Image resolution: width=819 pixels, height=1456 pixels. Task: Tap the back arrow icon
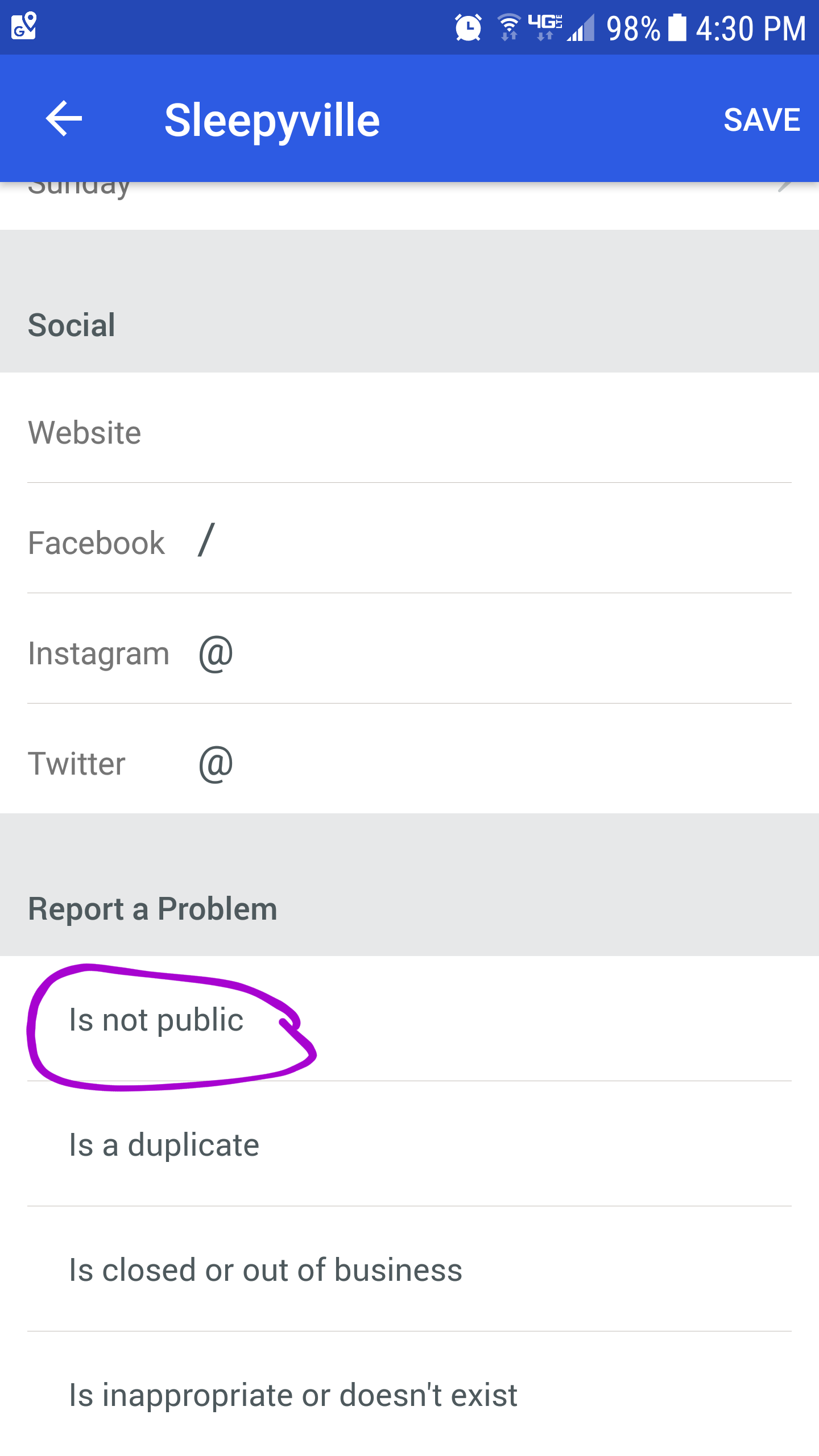pyautogui.click(x=64, y=118)
